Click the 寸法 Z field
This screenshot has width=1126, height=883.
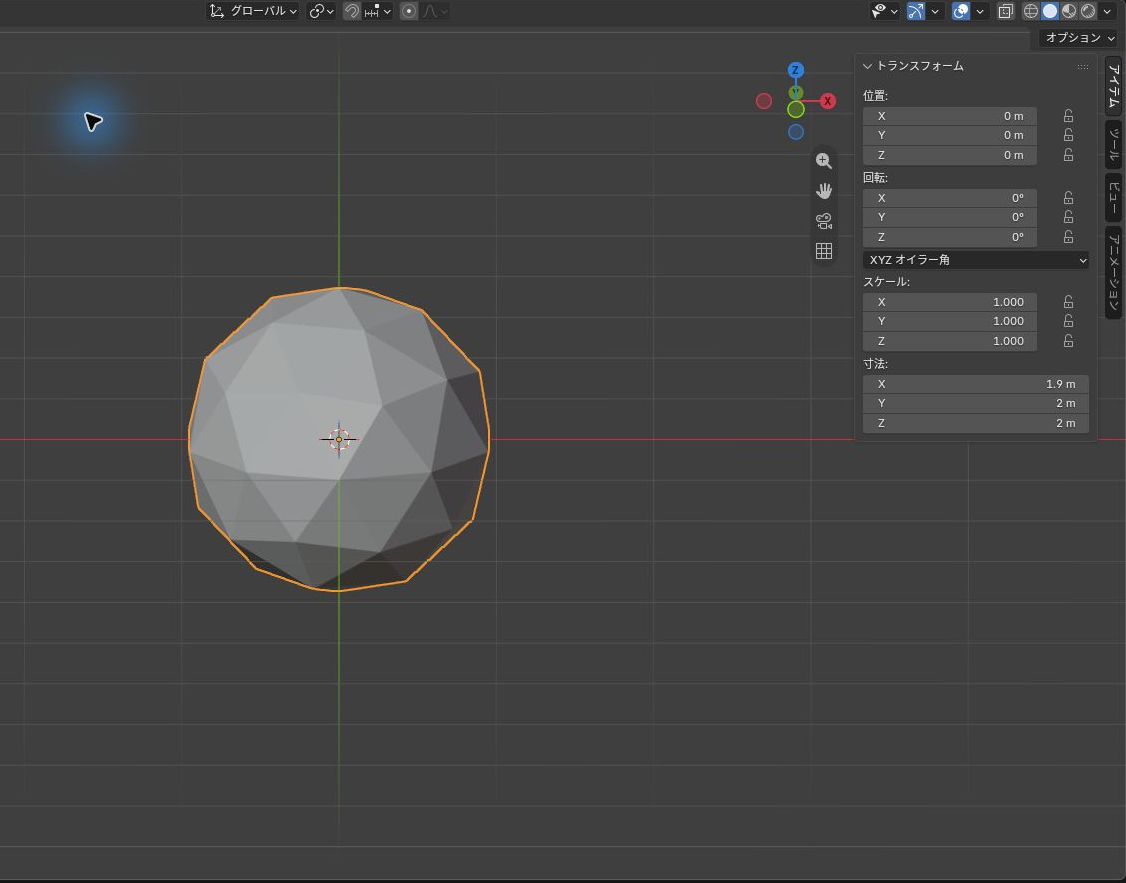(x=976, y=423)
